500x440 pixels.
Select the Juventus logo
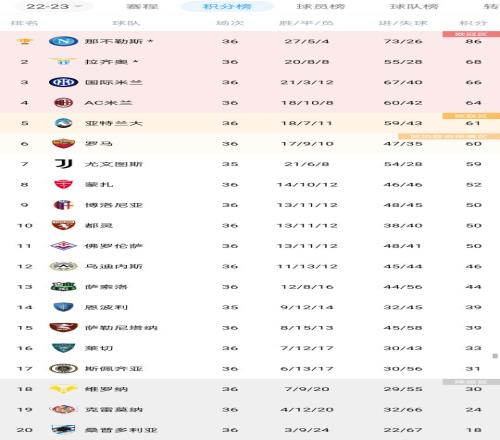[63, 164]
